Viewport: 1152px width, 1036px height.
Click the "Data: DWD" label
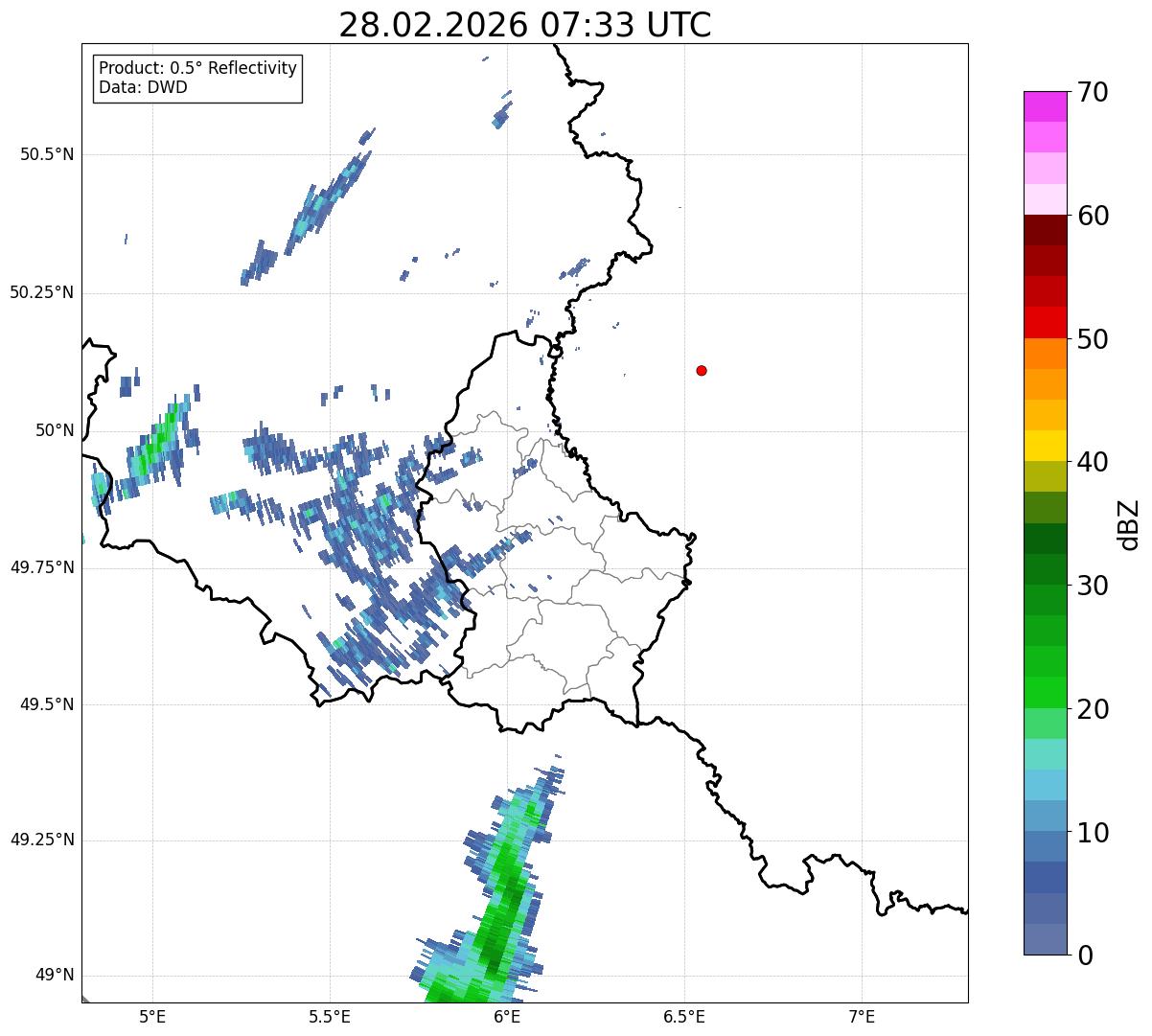(144, 87)
